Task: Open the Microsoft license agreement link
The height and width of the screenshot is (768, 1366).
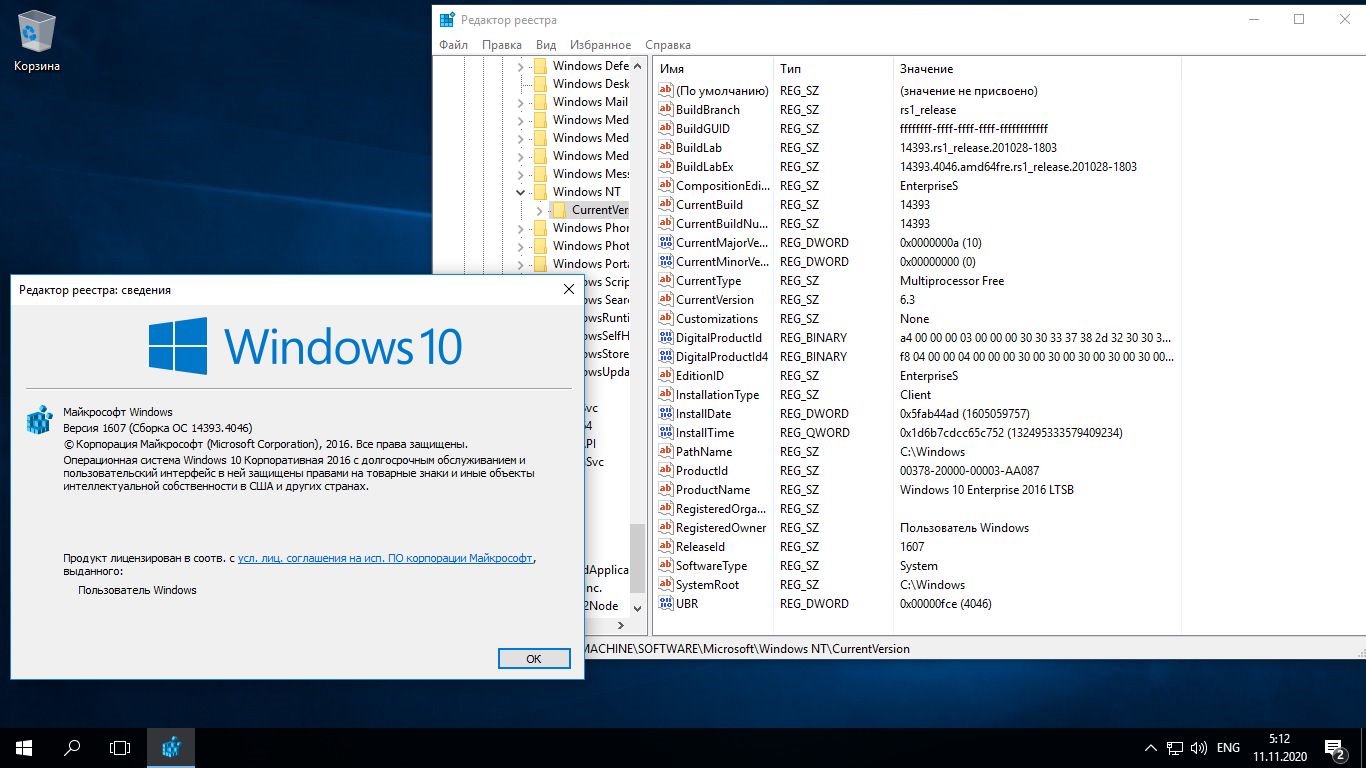Action: pos(385,559)
